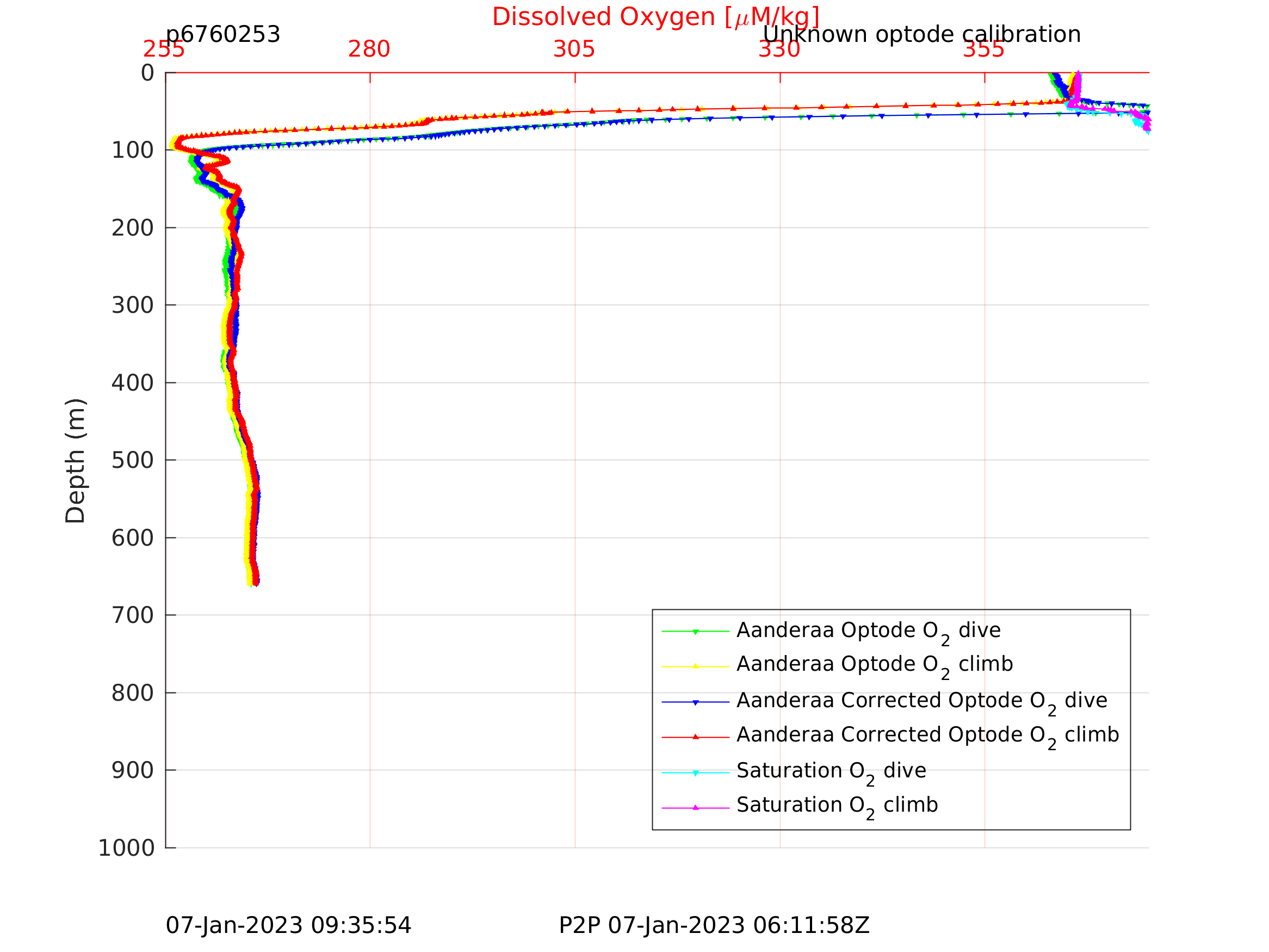This screenshot has width=1269, height=952.
Task: Click the magenta line marker in legend
Action: 695,808
